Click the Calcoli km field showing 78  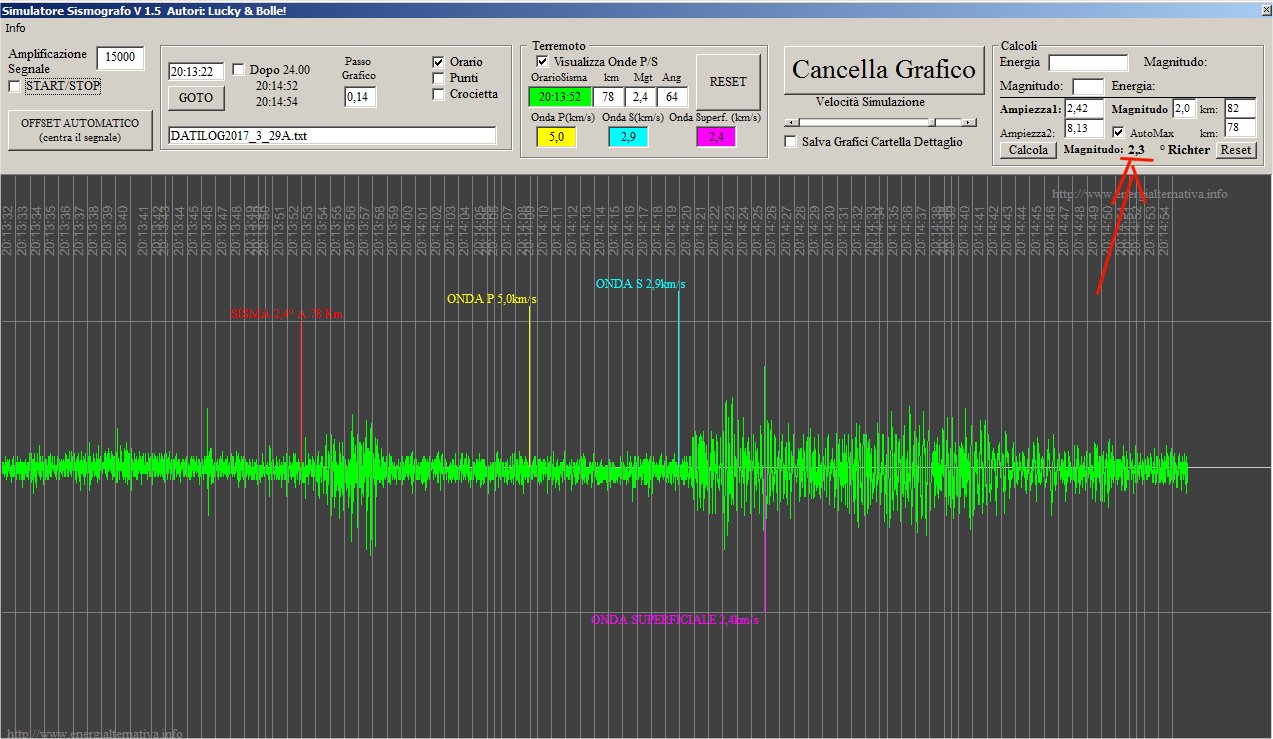coord(1240,128)
